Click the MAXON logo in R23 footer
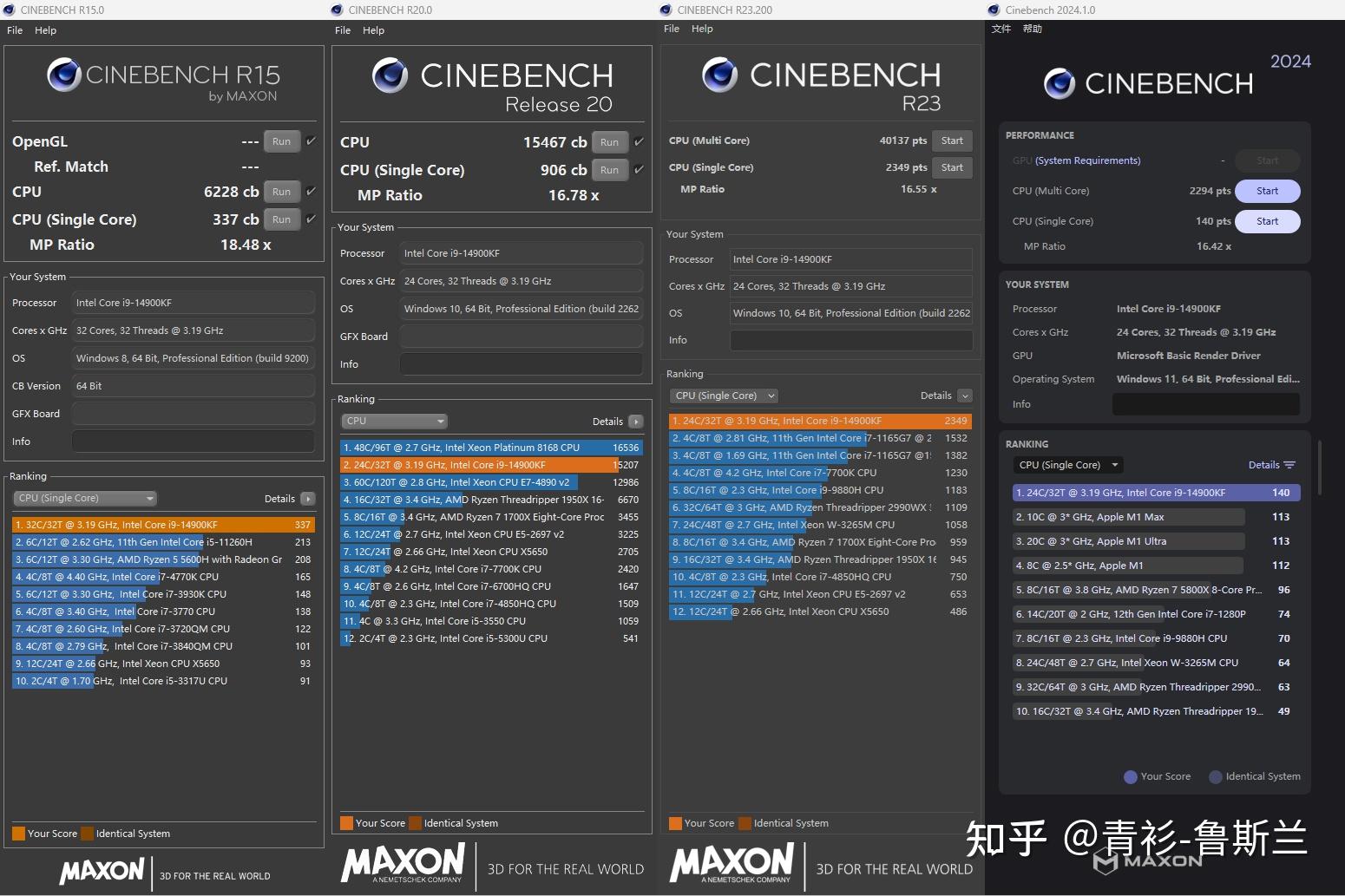The height and width of the screenshot is (896, 1345). click(x=732, y=864)
